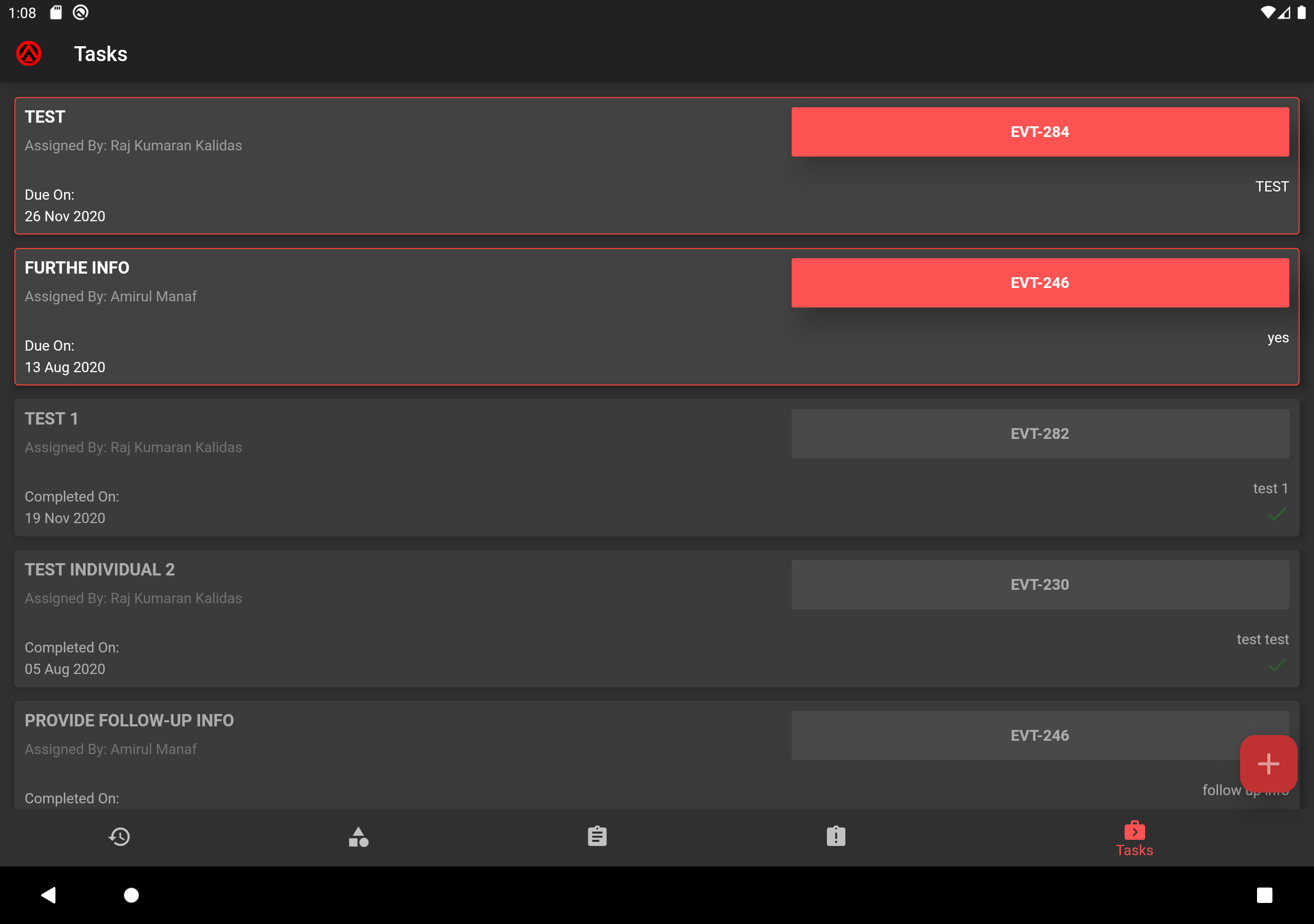This screenshot has height=924, width=1314.
Task: Tap green checkmark on TEST INDIVIDUAL 2
Action: (1277, 665)
